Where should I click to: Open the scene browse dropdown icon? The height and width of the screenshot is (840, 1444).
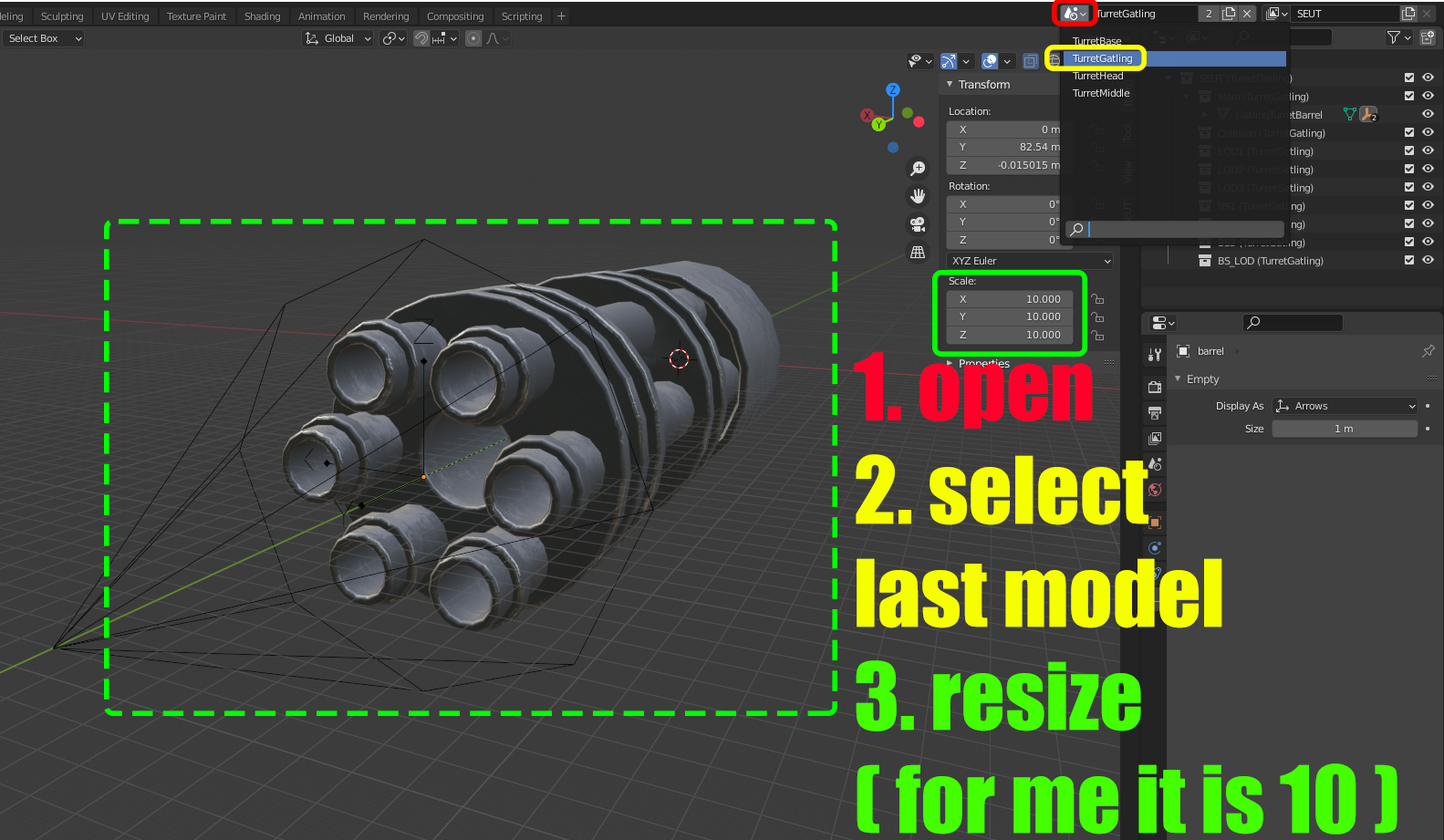(x=1075, y=14)
